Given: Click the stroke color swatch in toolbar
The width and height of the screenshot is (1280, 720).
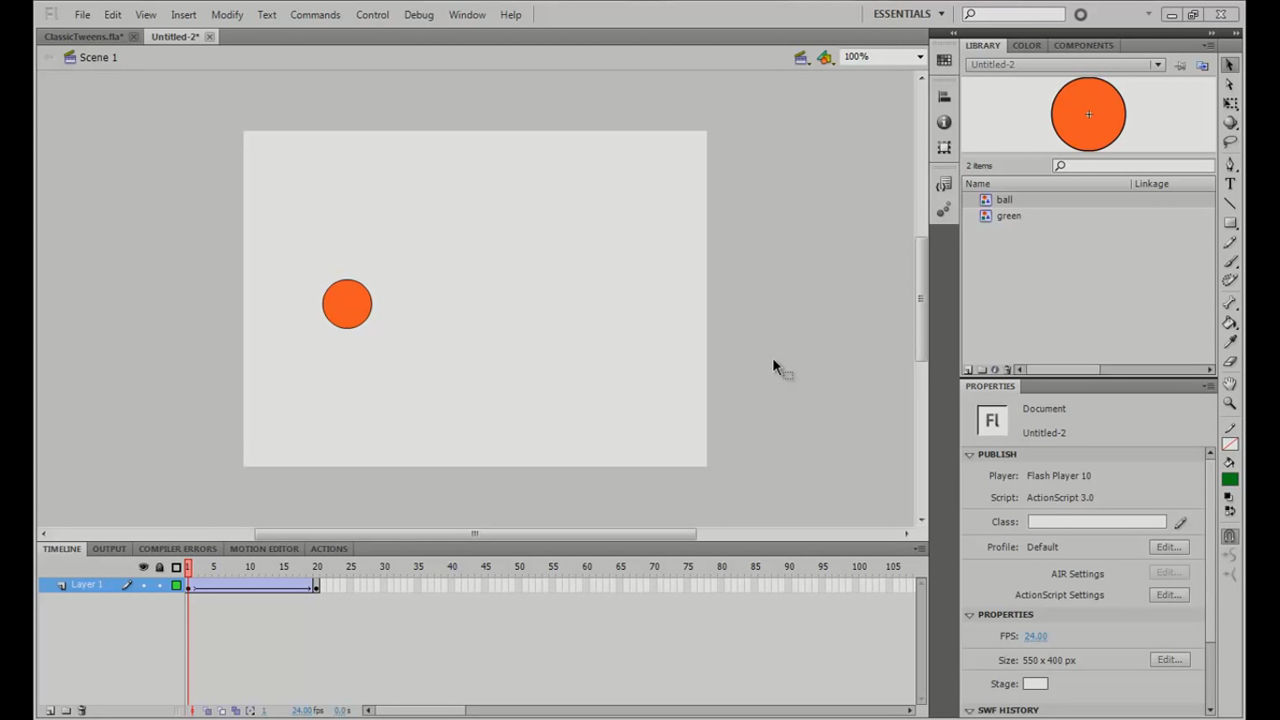Looking at the screenshot, I should pyautogui.click(x=1230, y=444).
